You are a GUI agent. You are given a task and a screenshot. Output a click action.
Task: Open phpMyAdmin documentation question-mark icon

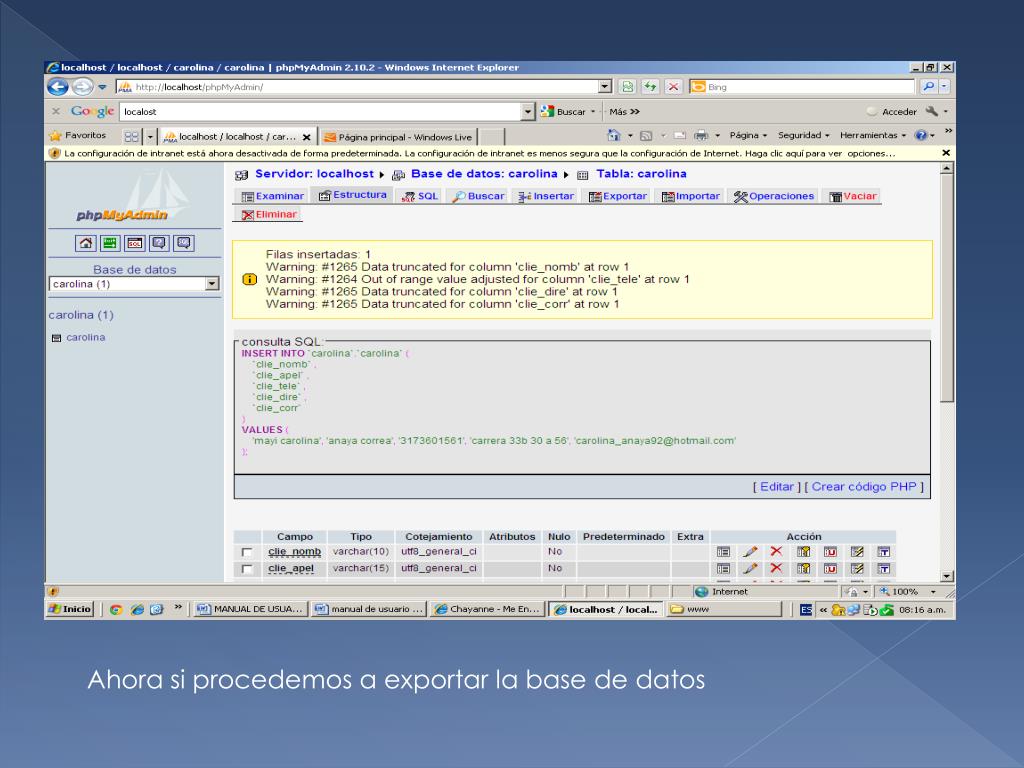pos(159,244)
